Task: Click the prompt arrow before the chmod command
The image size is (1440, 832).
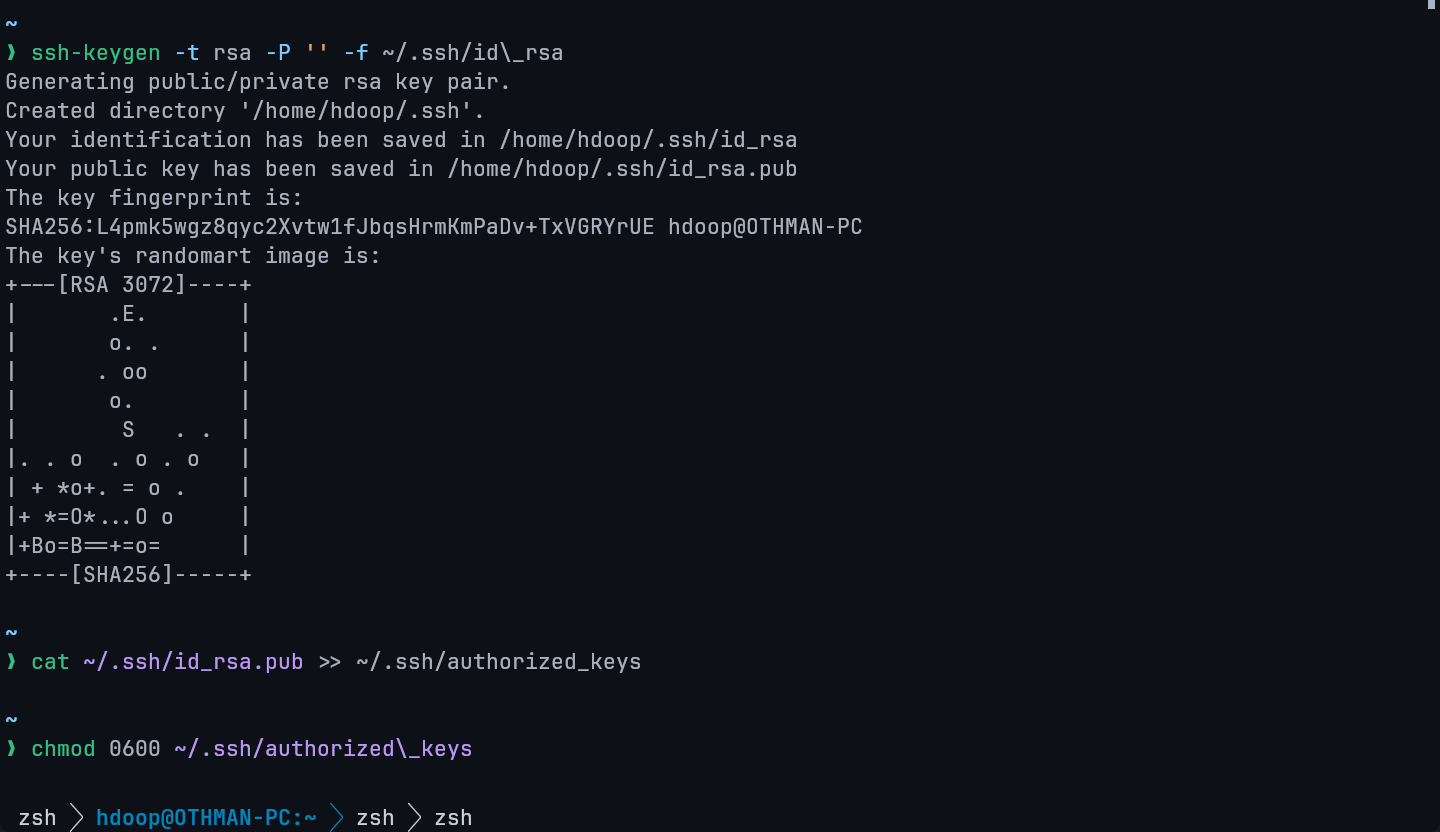Action: pos(12,749)
